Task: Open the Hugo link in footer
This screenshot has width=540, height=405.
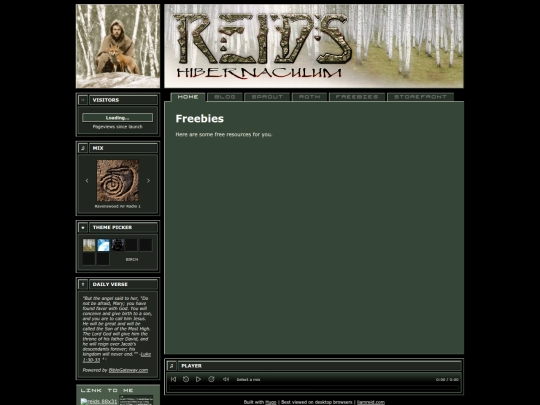Action: 271,402
